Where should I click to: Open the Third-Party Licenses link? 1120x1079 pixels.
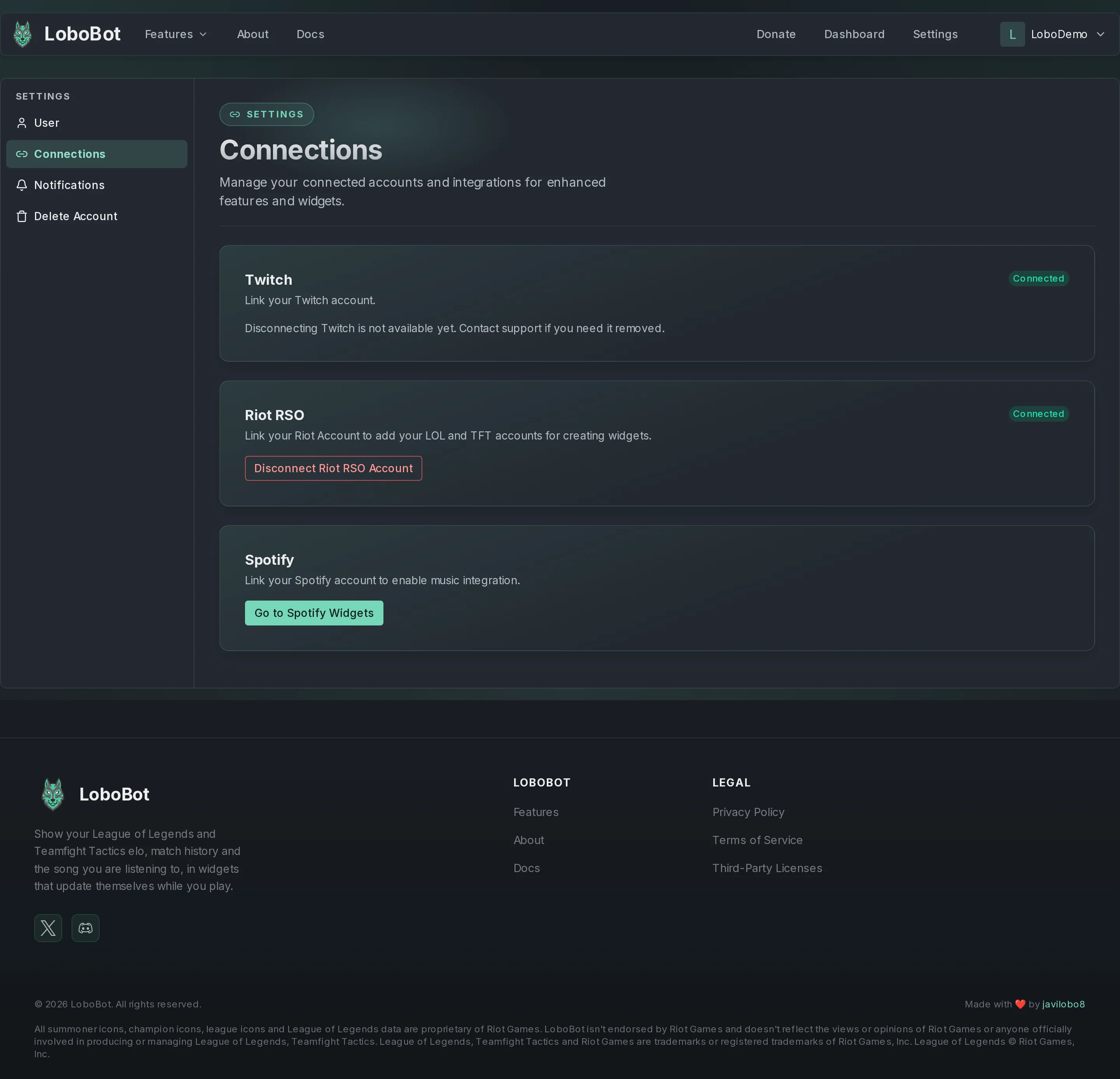tap(767, 868)
